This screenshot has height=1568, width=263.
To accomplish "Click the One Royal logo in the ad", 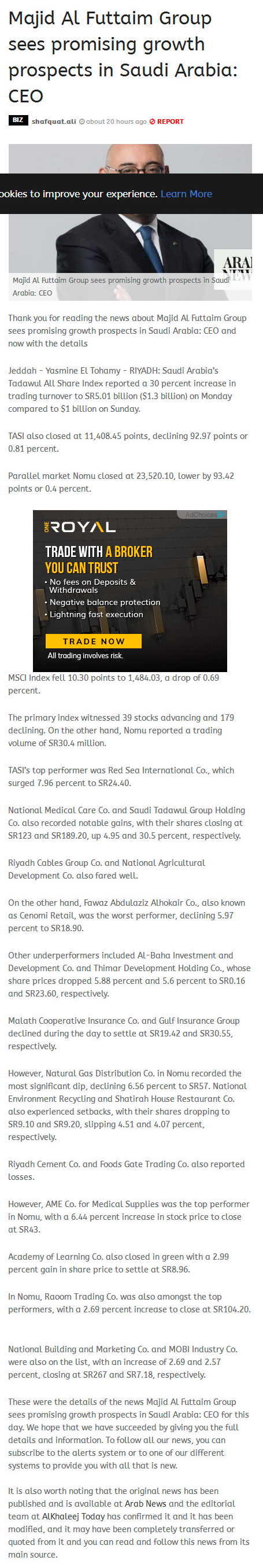I will click(80, 526).
